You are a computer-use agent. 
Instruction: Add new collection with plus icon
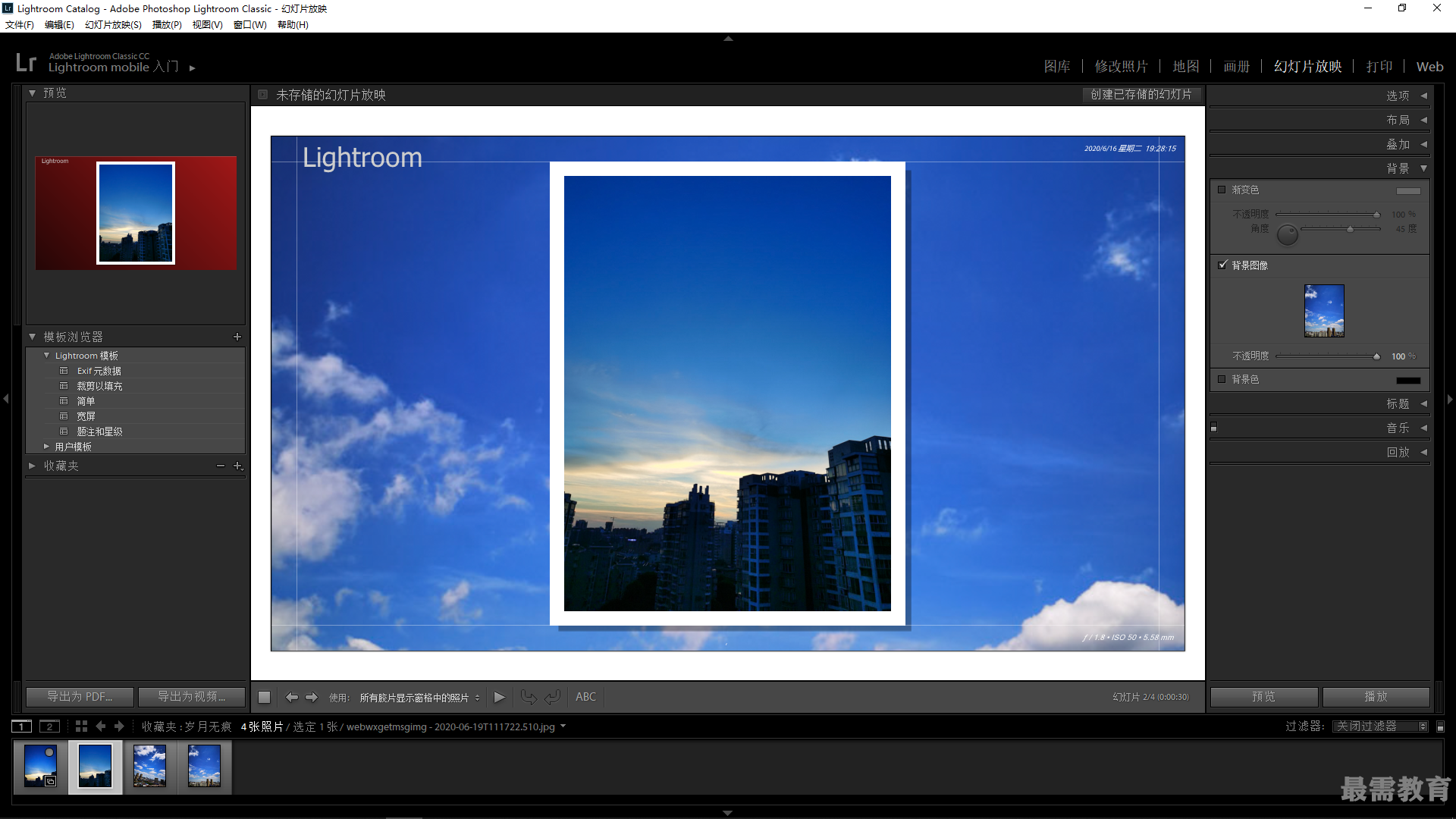[237, 466]
